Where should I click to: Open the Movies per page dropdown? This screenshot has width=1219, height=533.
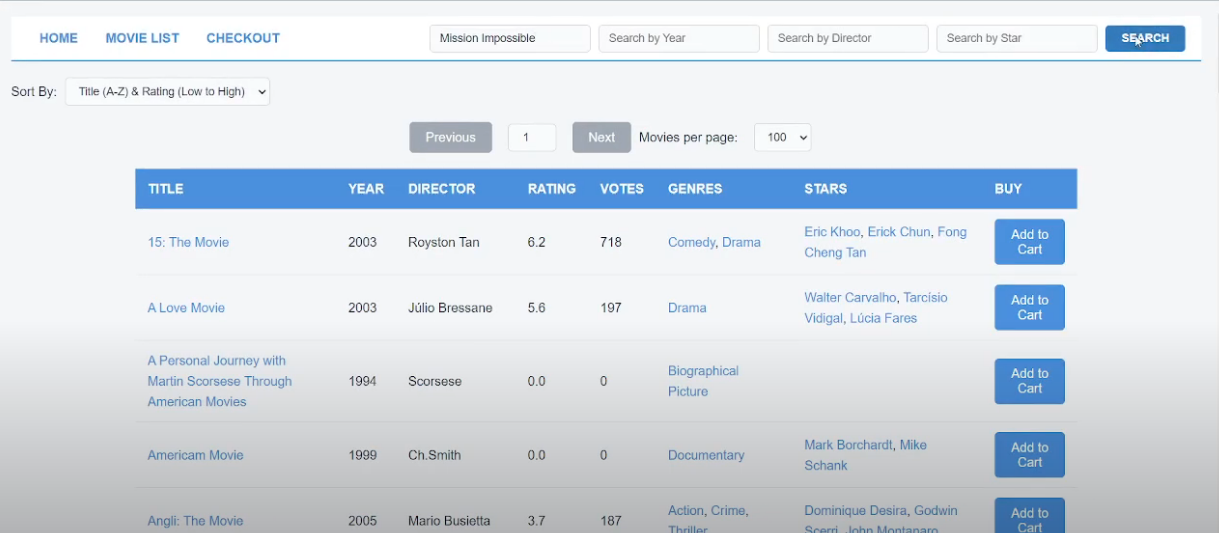point(782,137)
